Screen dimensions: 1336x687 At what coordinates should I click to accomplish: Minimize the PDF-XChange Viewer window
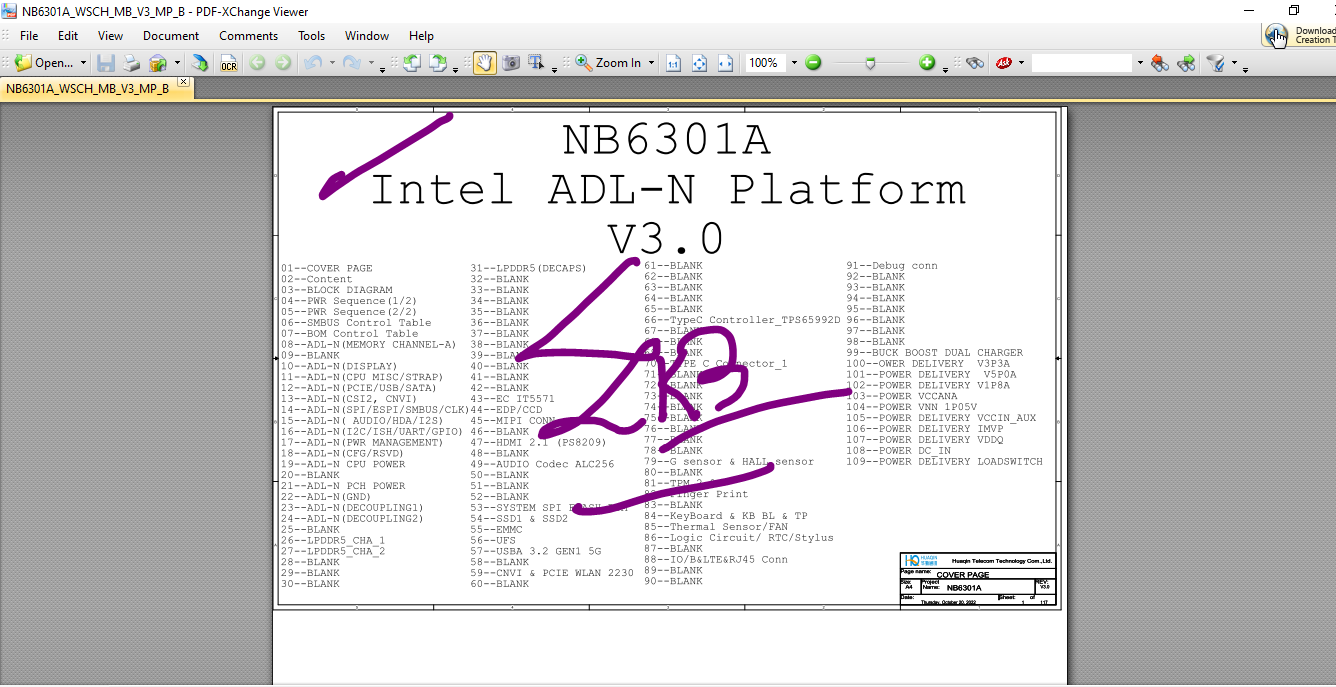click(1249, 10)
